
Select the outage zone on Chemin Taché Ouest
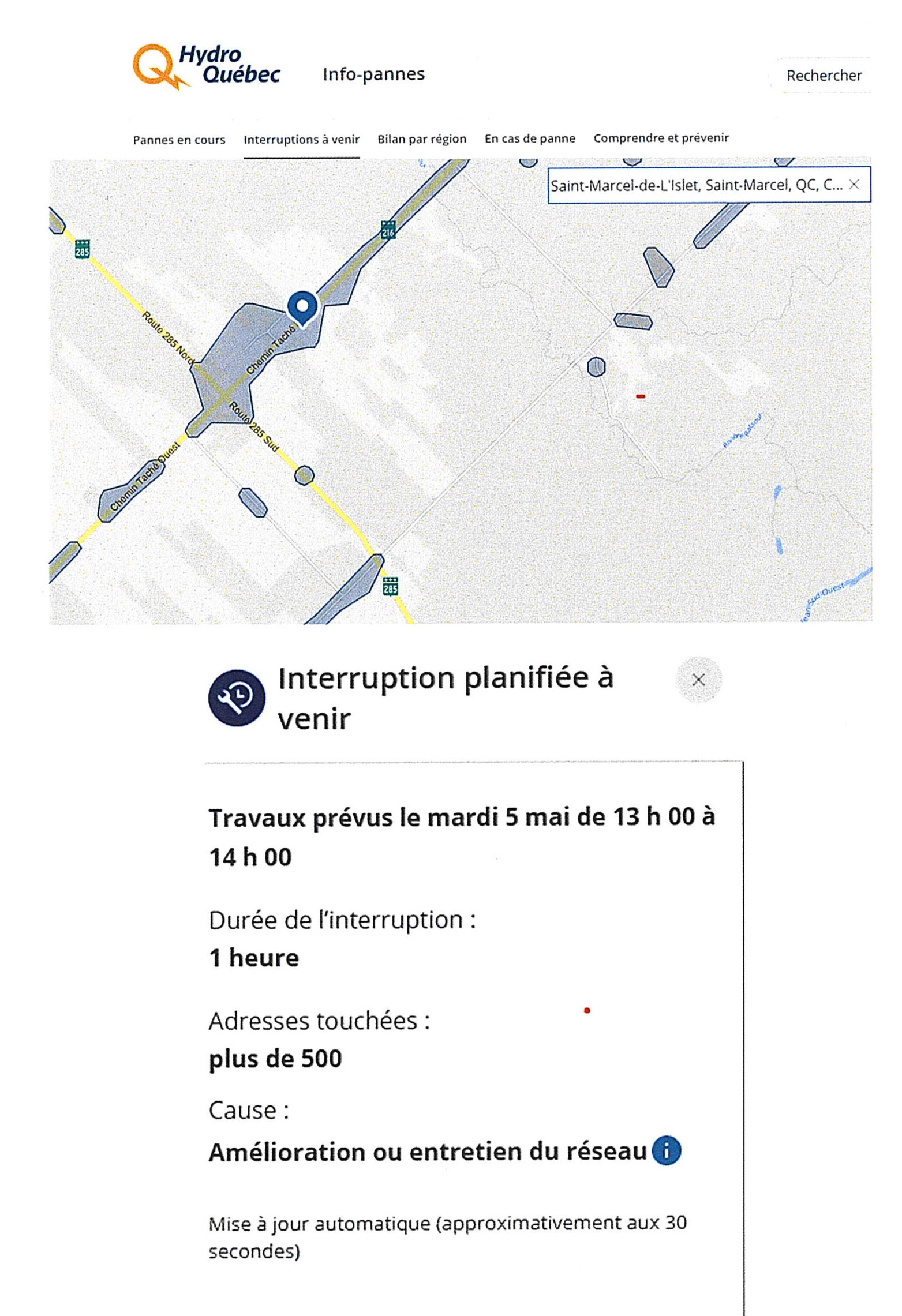[x=130, y=490]
